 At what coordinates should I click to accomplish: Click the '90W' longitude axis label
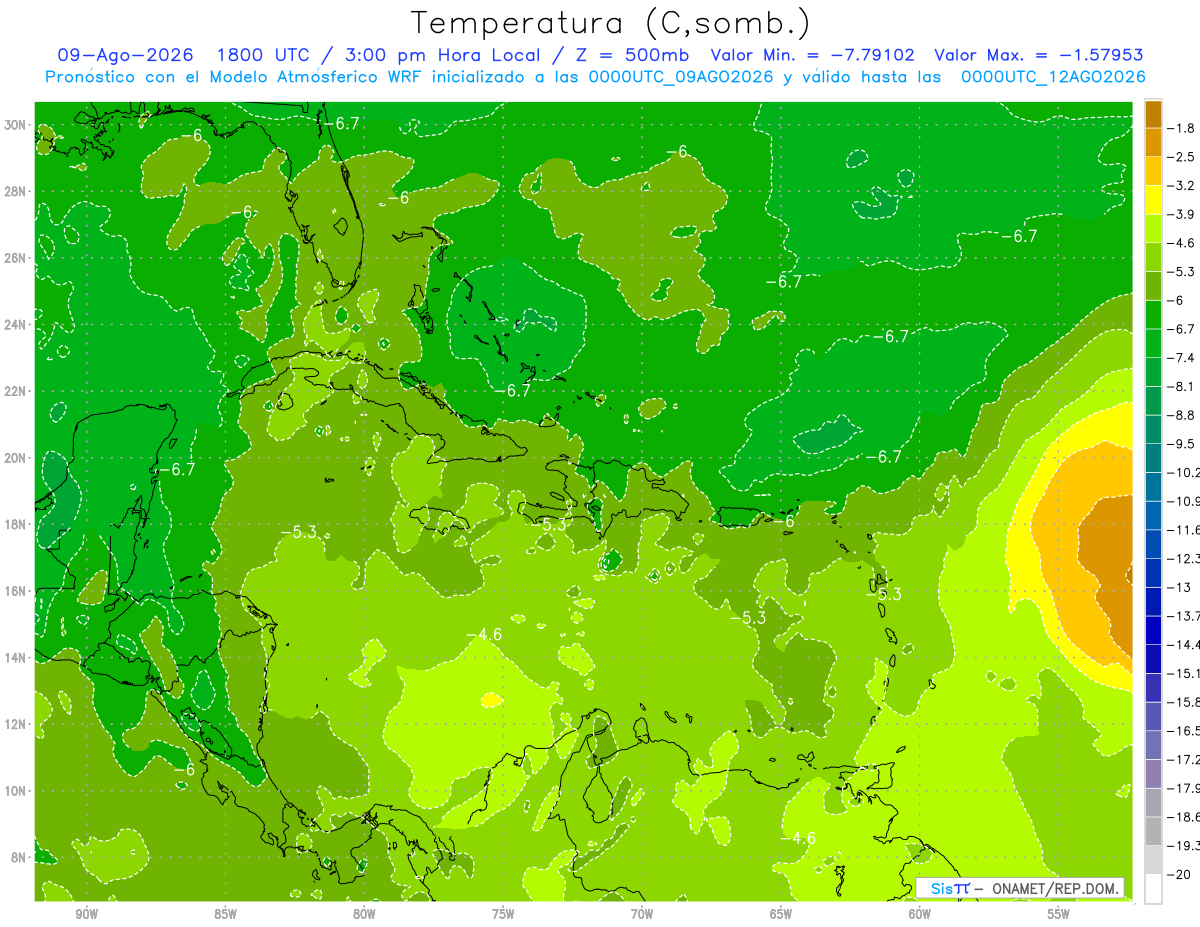(x=86, y=914)
